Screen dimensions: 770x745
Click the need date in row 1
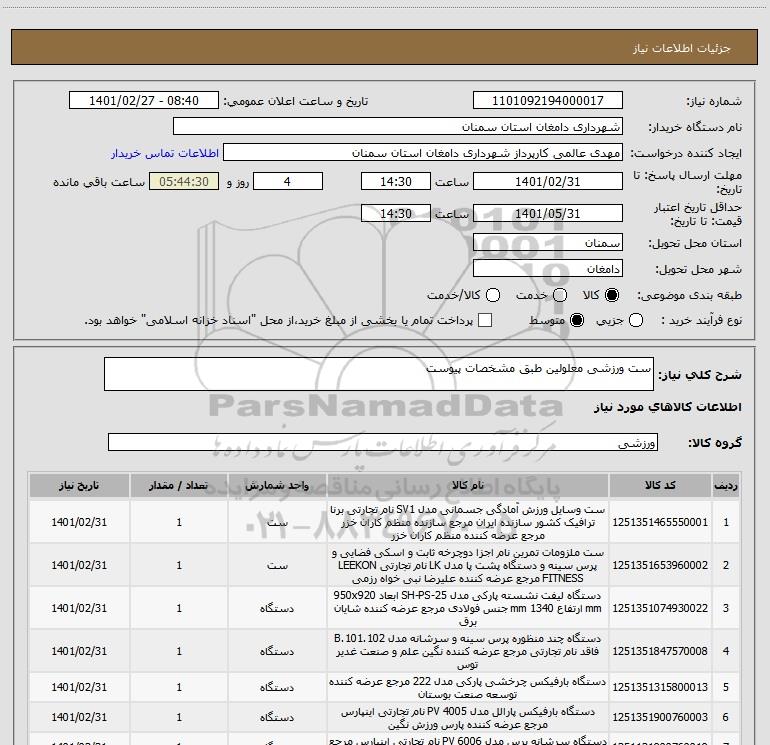coord(79,523)
